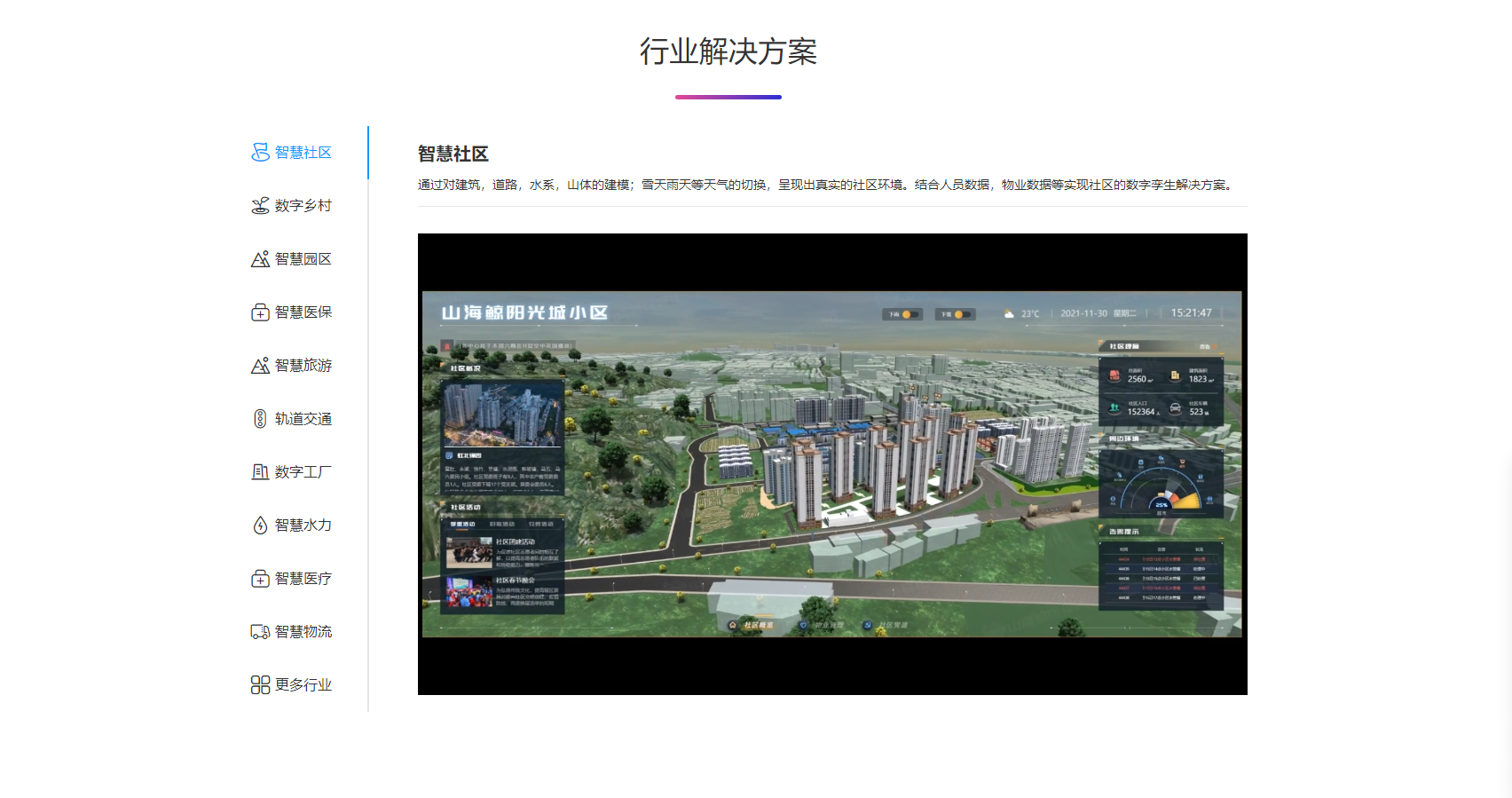Image resolution: width=1512 pixels, height=798 pixels.
Task: Click the 智慧医疗 first aid icon
Action: pyautogui.click(x=260, y=579)
